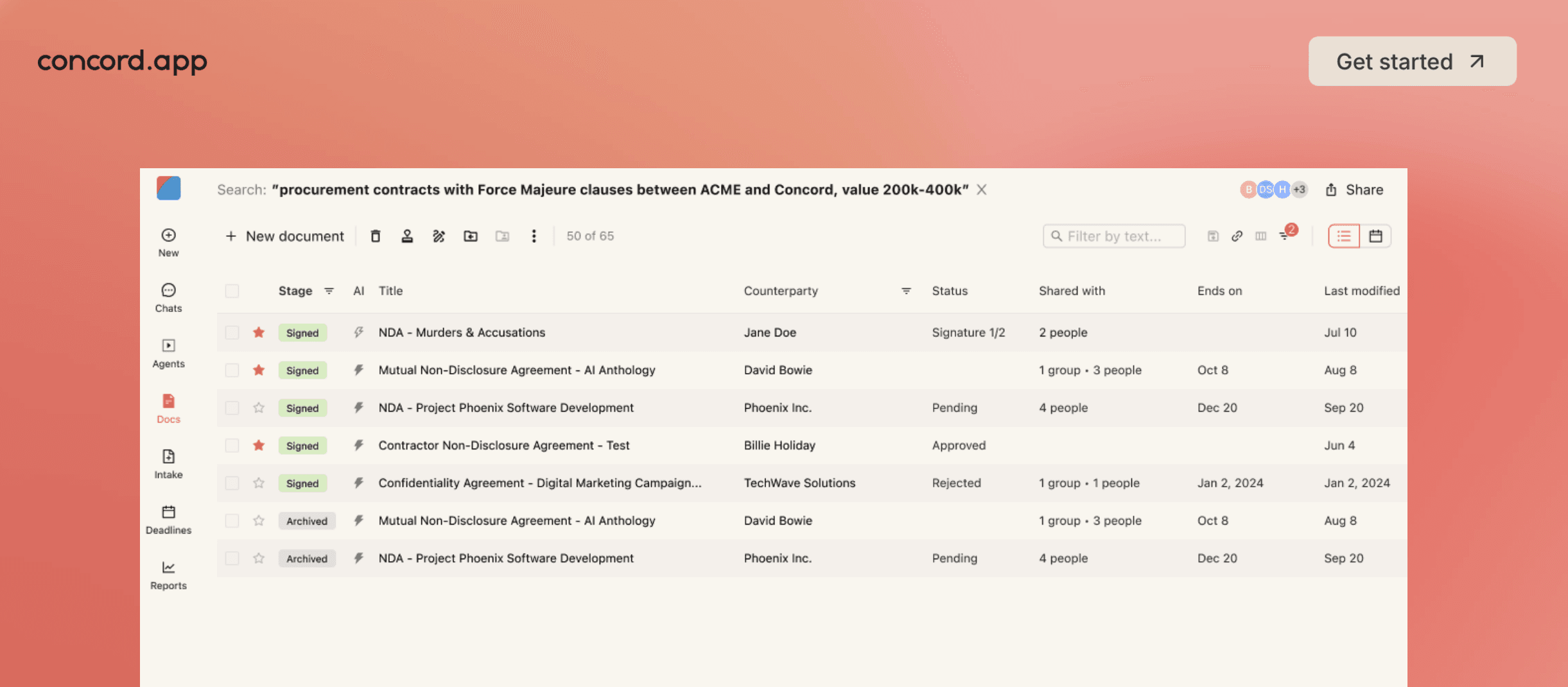Click the Title column header
This screenshot has width=1568, height=687.
click(x=390, y=291)
